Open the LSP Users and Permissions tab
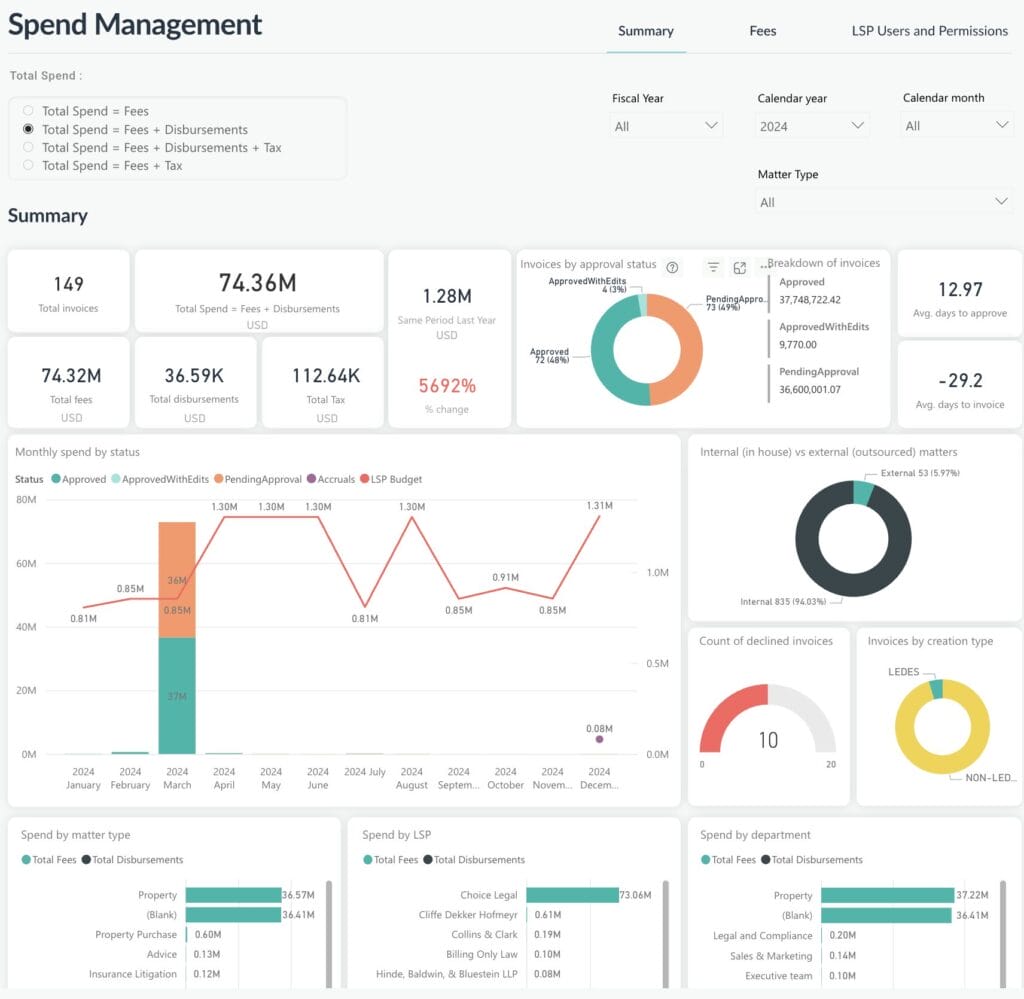 (929, 31)
